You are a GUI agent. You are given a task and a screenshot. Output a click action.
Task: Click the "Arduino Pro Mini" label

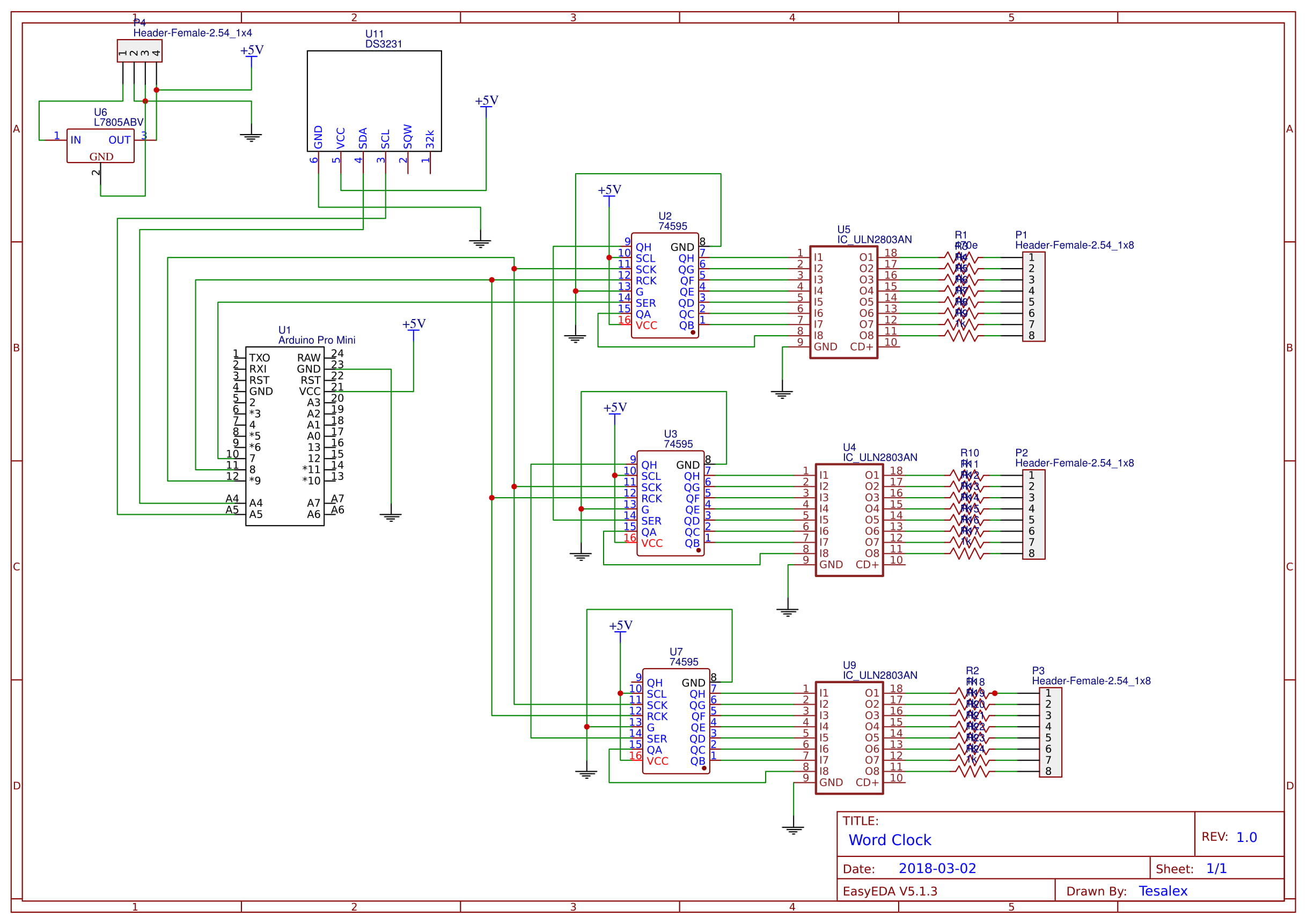317,339
